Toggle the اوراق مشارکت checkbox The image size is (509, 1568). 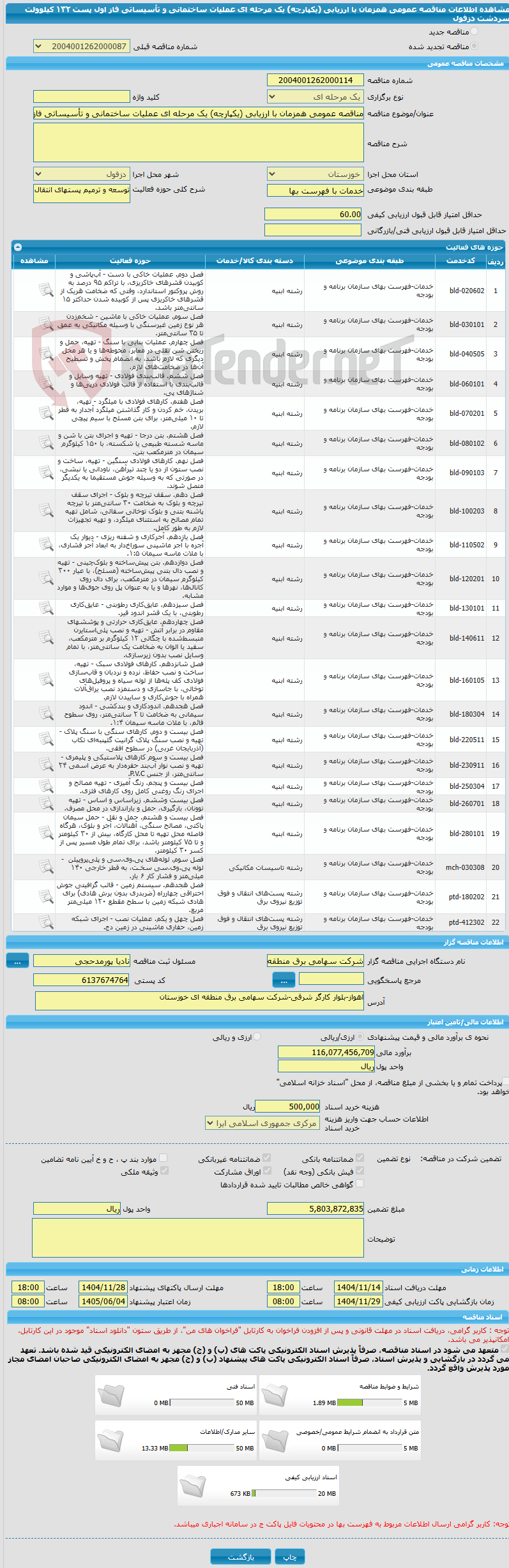tap(267, 1171)
